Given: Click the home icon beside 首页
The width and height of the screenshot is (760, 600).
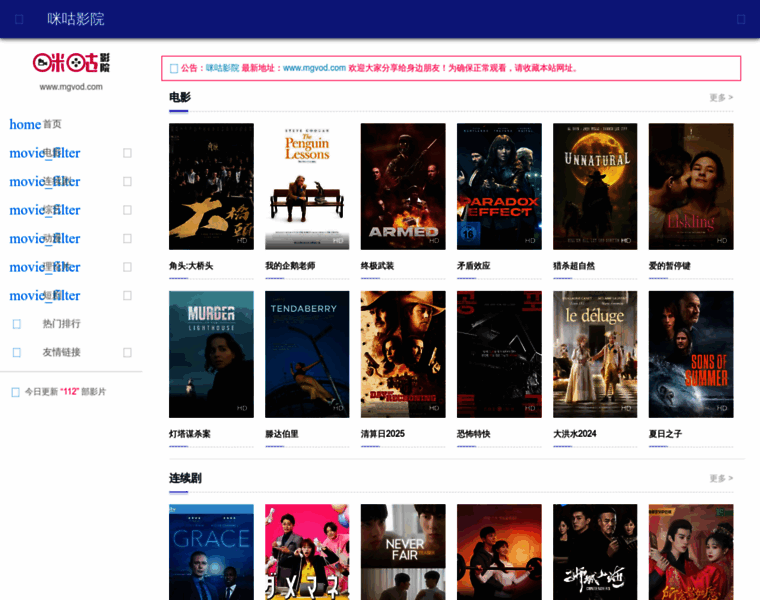Looking at the screenshot, I should click(25, 124).
